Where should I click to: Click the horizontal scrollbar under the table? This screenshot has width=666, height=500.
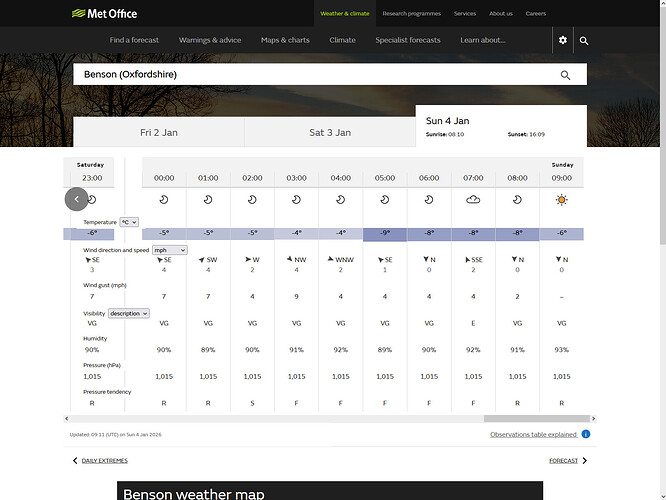pyautogui.click(x=528, y=419)
